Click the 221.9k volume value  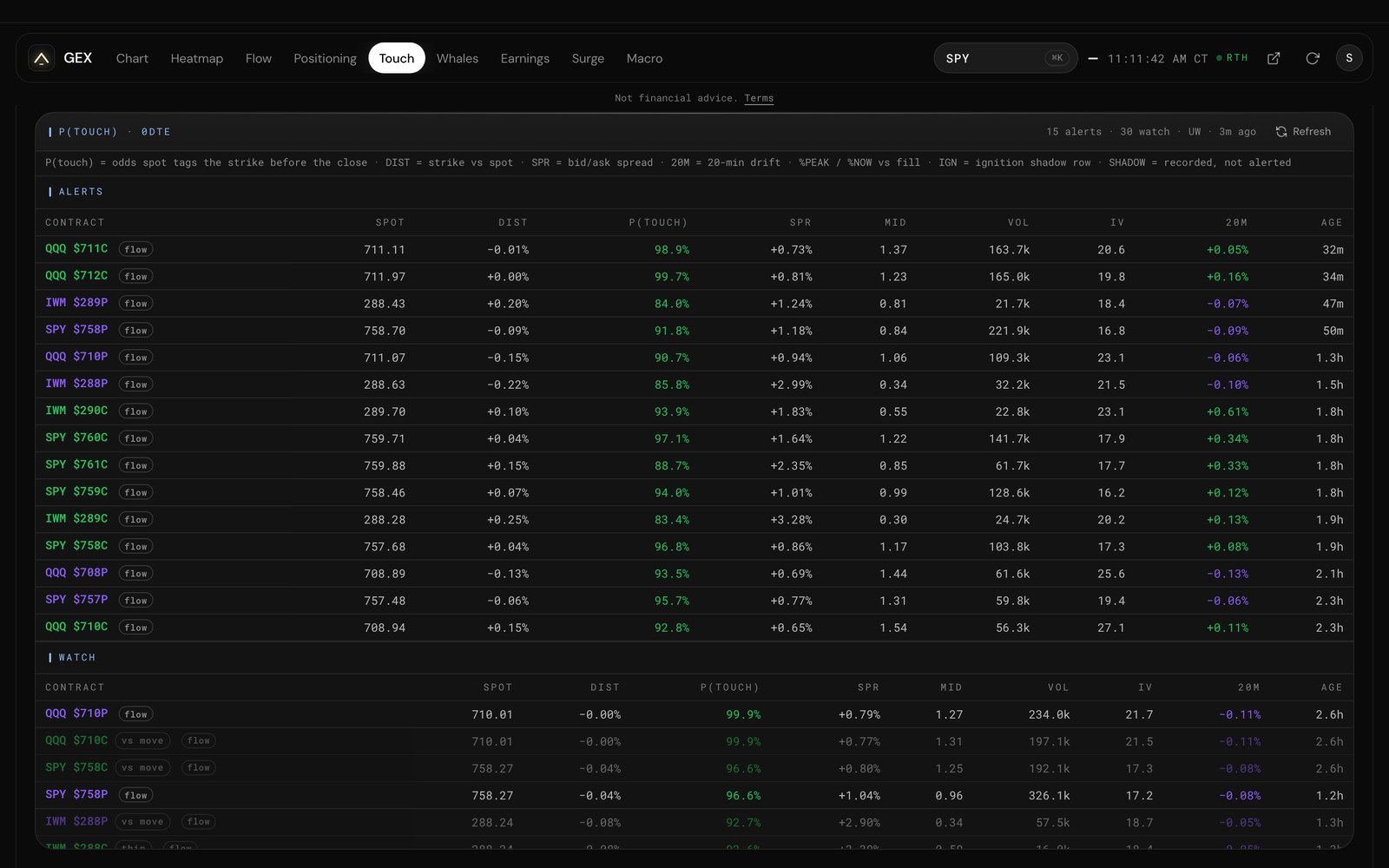tap(1009, 331)
